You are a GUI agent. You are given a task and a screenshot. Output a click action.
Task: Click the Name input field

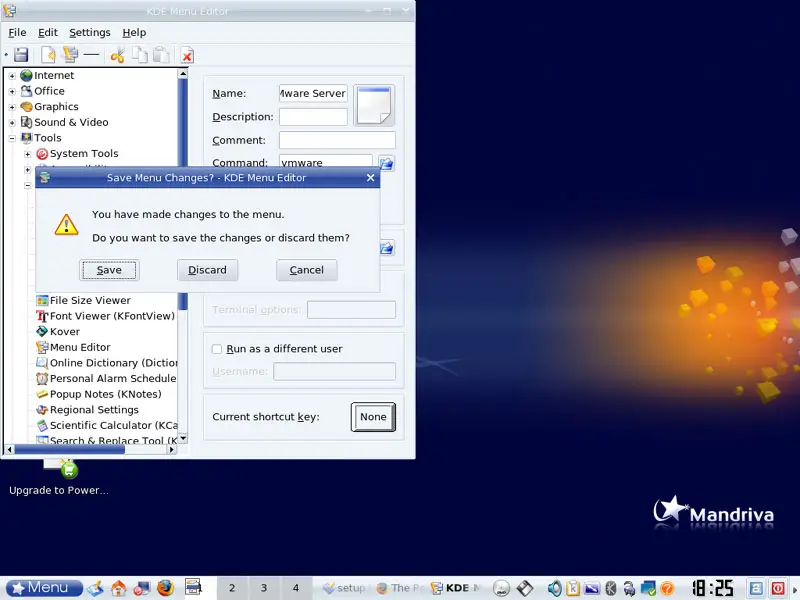coord(313,93)
